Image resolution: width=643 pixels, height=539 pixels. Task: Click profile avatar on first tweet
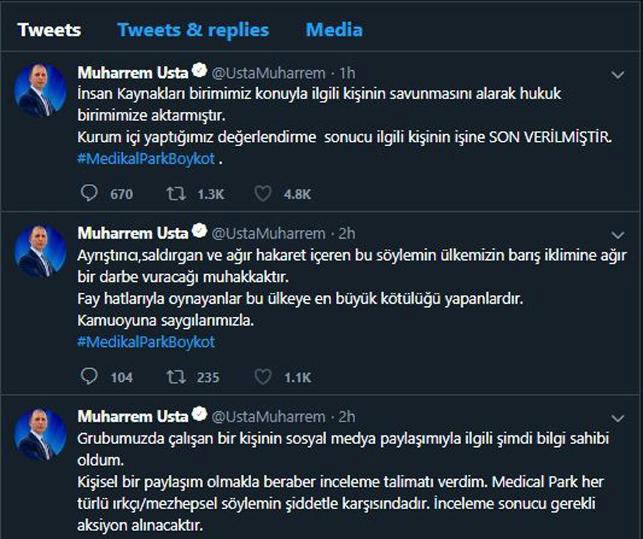coord(41,90)
